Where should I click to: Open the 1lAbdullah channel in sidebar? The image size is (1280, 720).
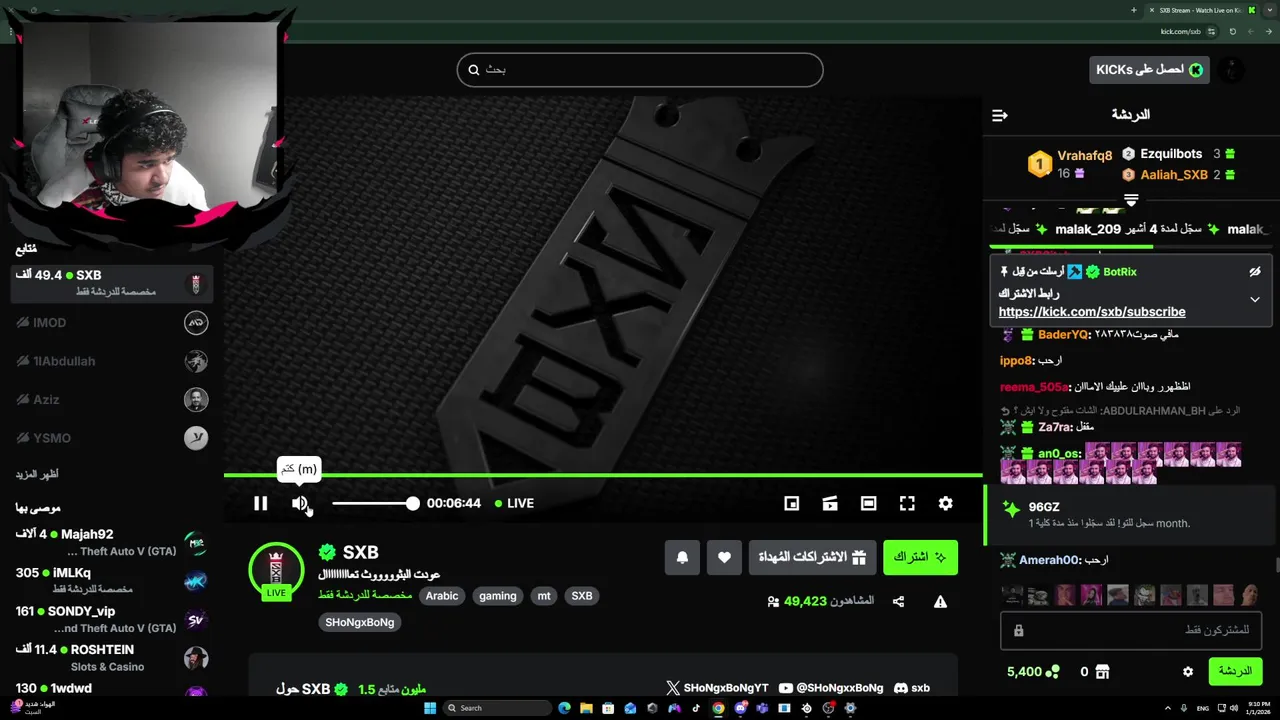pyautogui.click(x=112, y=361)
